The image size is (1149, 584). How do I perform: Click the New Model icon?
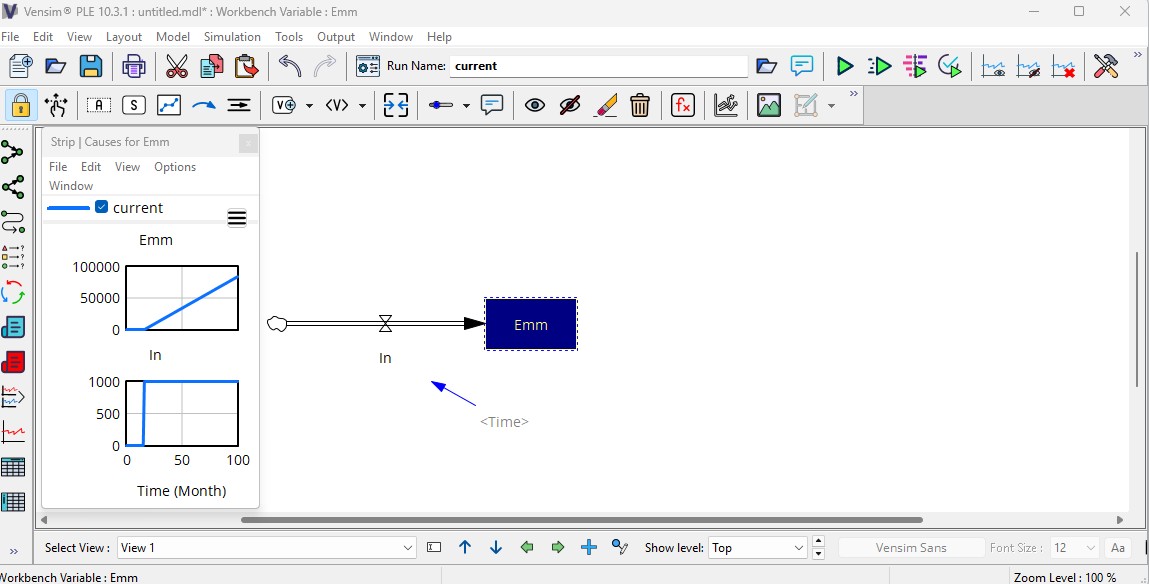point(21,66)
